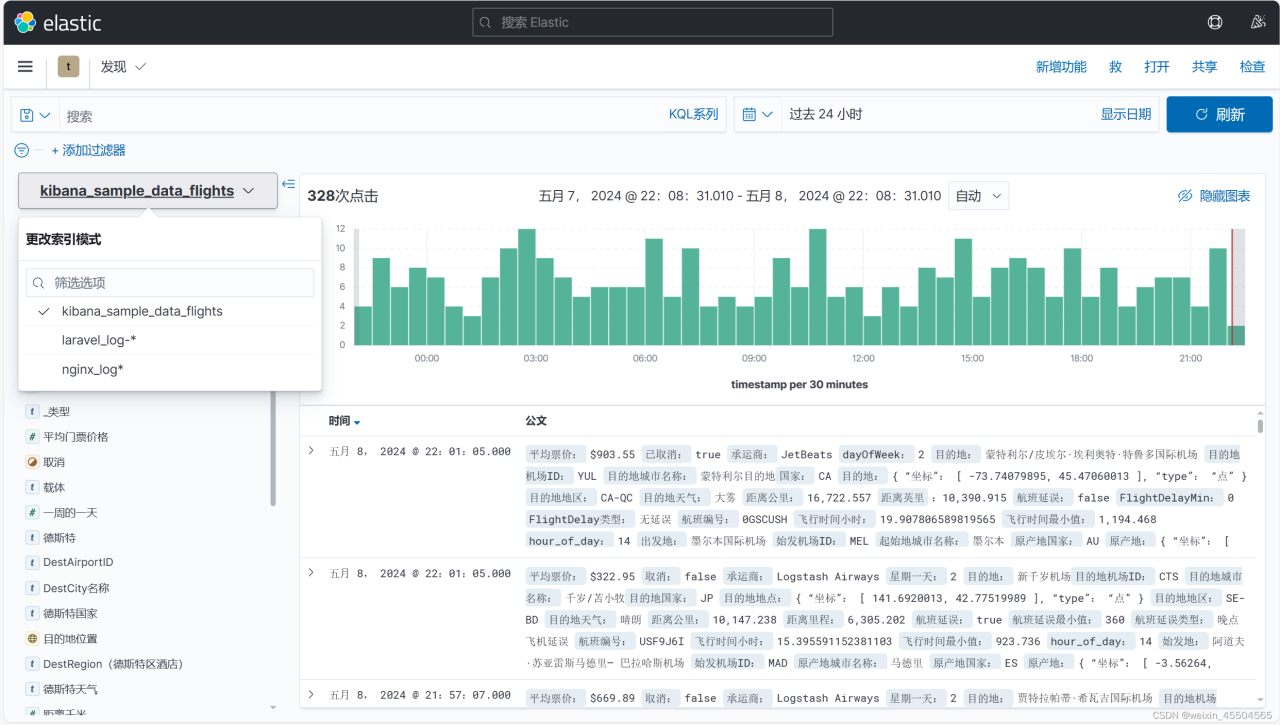Image resolution: width=1280 pixels, height=725 pixels.
Task: Toggle the 时间 column sort arrow
Action: click(x=357, y=422)
